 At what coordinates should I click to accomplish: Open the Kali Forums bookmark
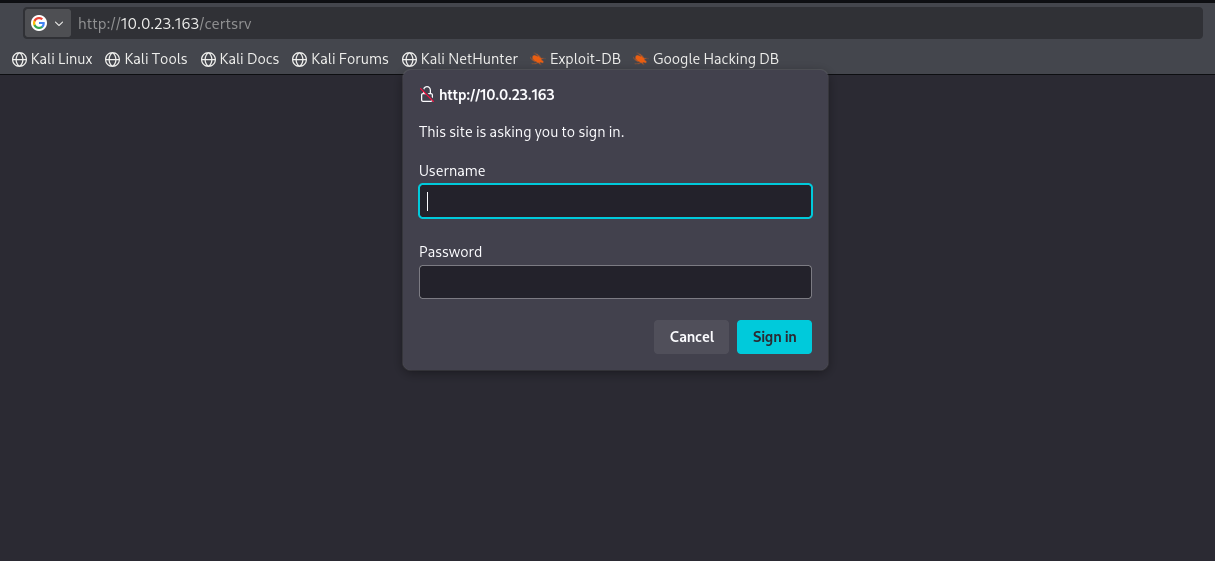(x=340, y=59)
